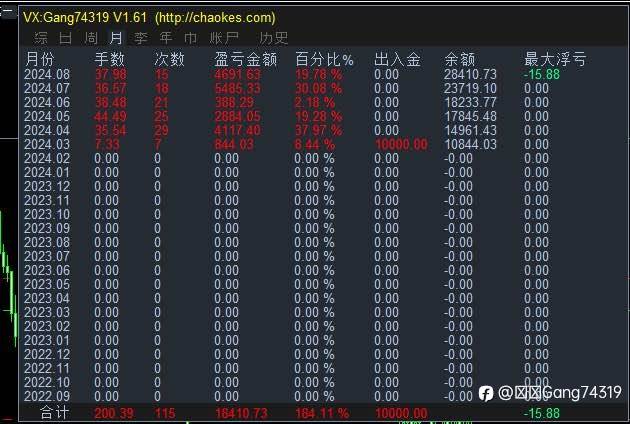Switch to the 周 weekly tab
The height and width of the screenshot is (424, 630).
(91, 38)
